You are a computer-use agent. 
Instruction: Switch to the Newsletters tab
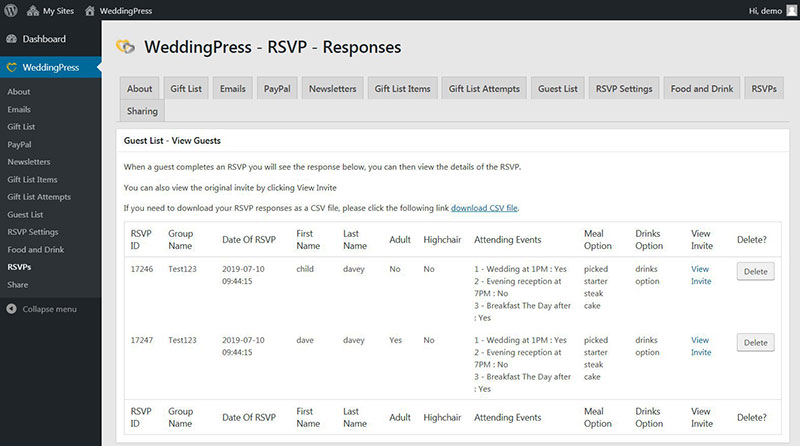coord(333,88)
